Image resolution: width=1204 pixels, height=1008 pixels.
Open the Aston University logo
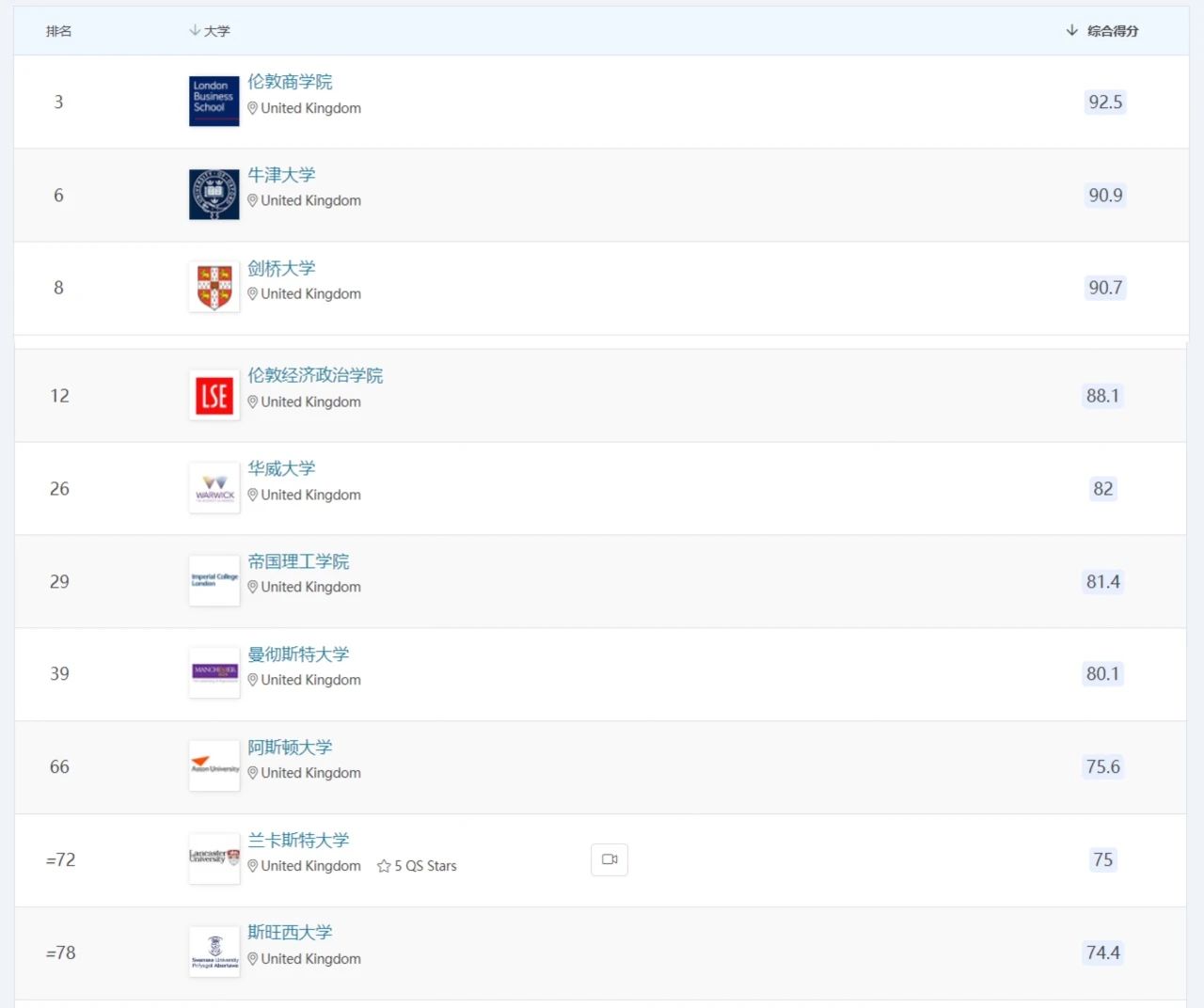[x=214, y=765]
